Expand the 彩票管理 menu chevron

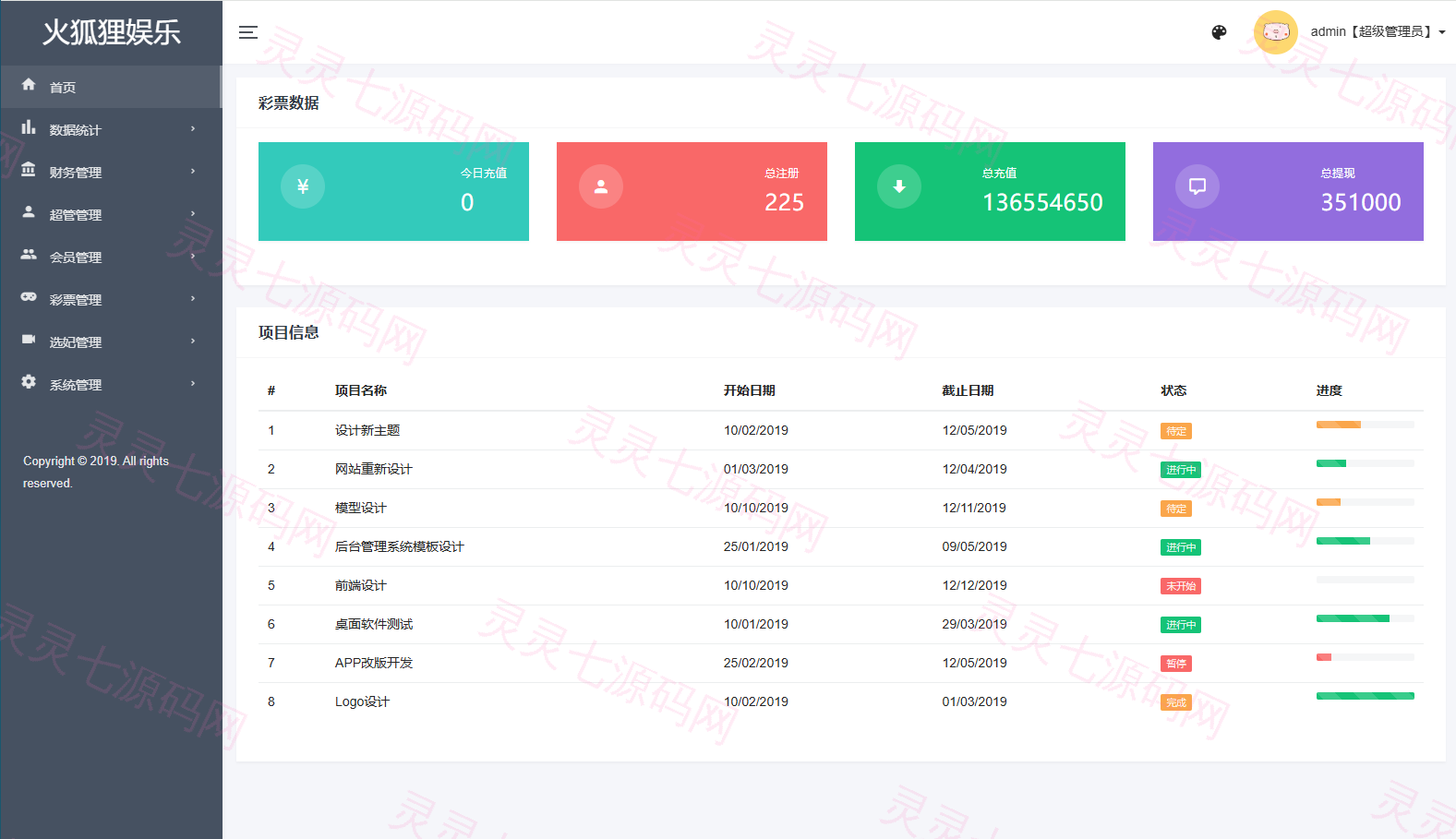click(193, 299)
